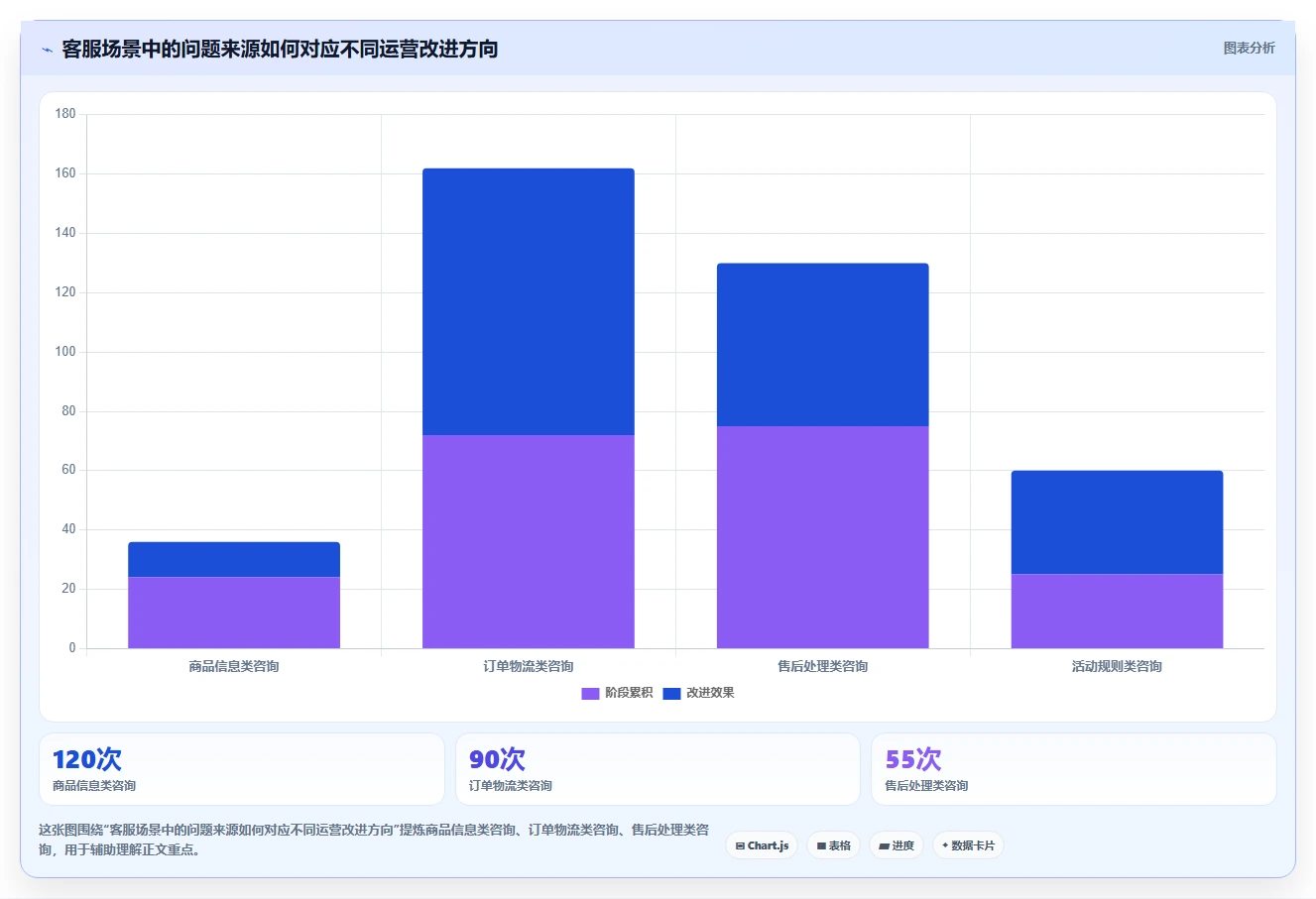Click the lightning icon beside the title

click(47, 50)
